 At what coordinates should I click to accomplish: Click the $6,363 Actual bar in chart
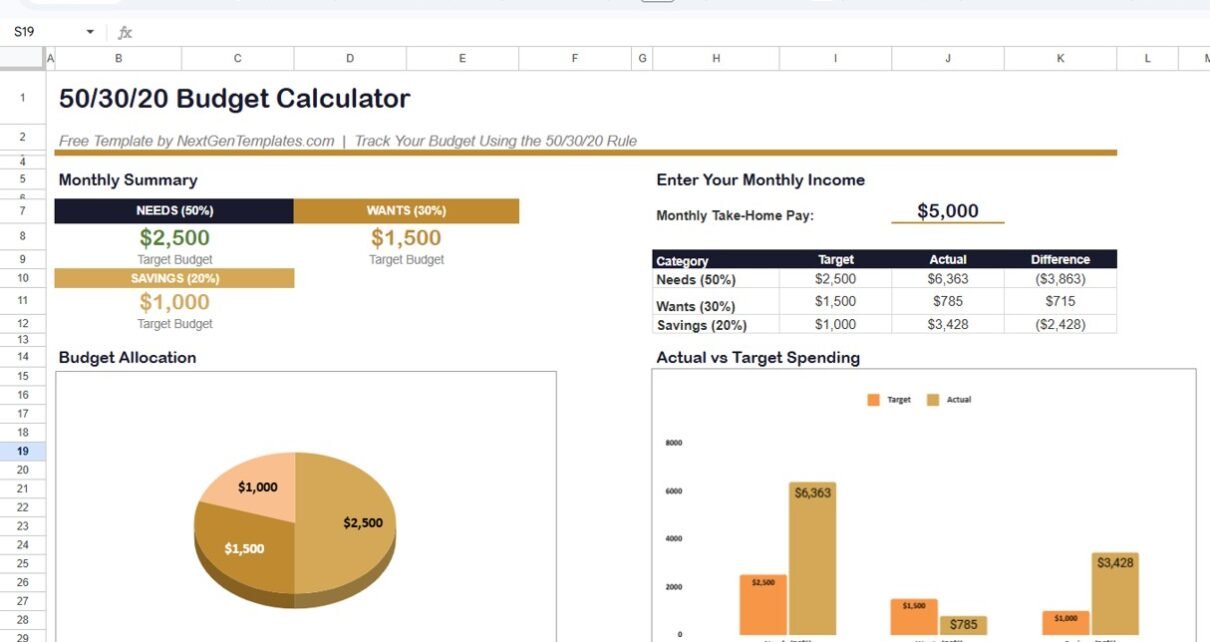pyautogui.click(x=812, y=560)
